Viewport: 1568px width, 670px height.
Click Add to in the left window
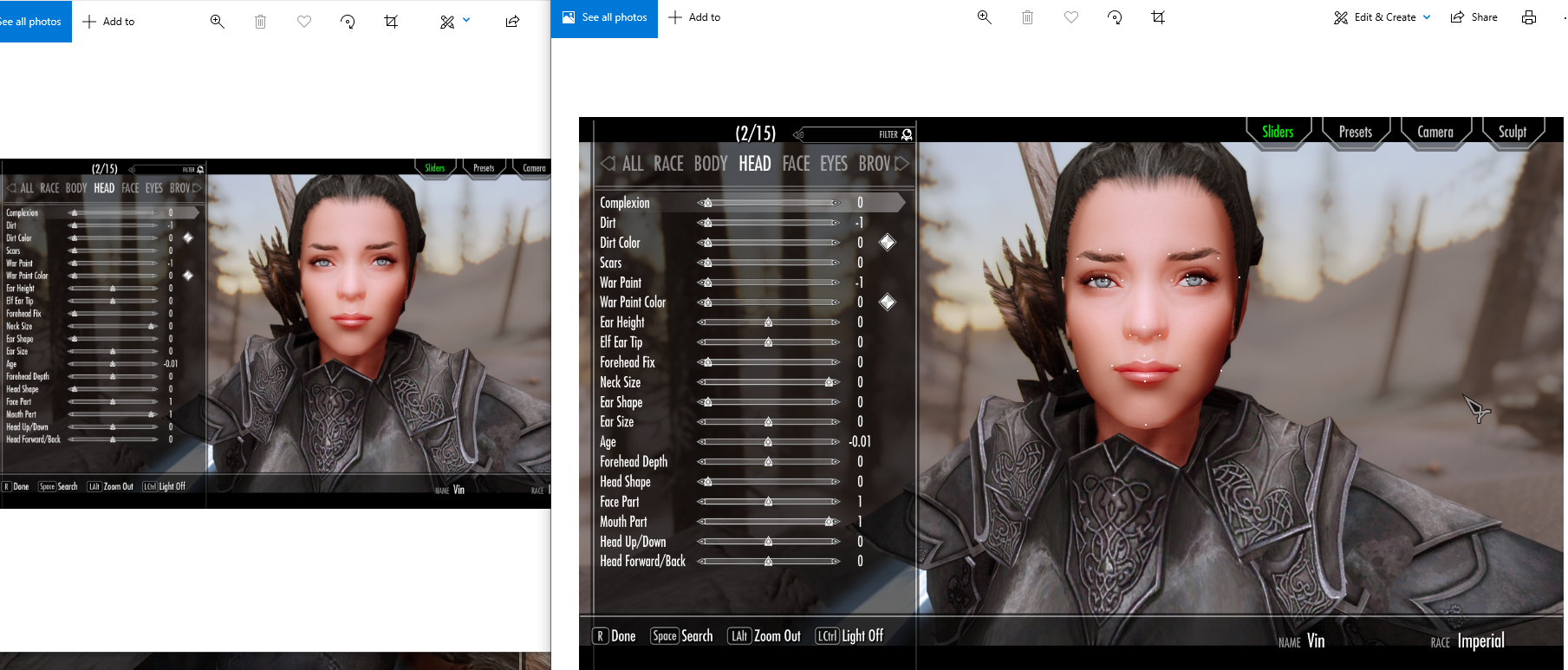(108, 22)
